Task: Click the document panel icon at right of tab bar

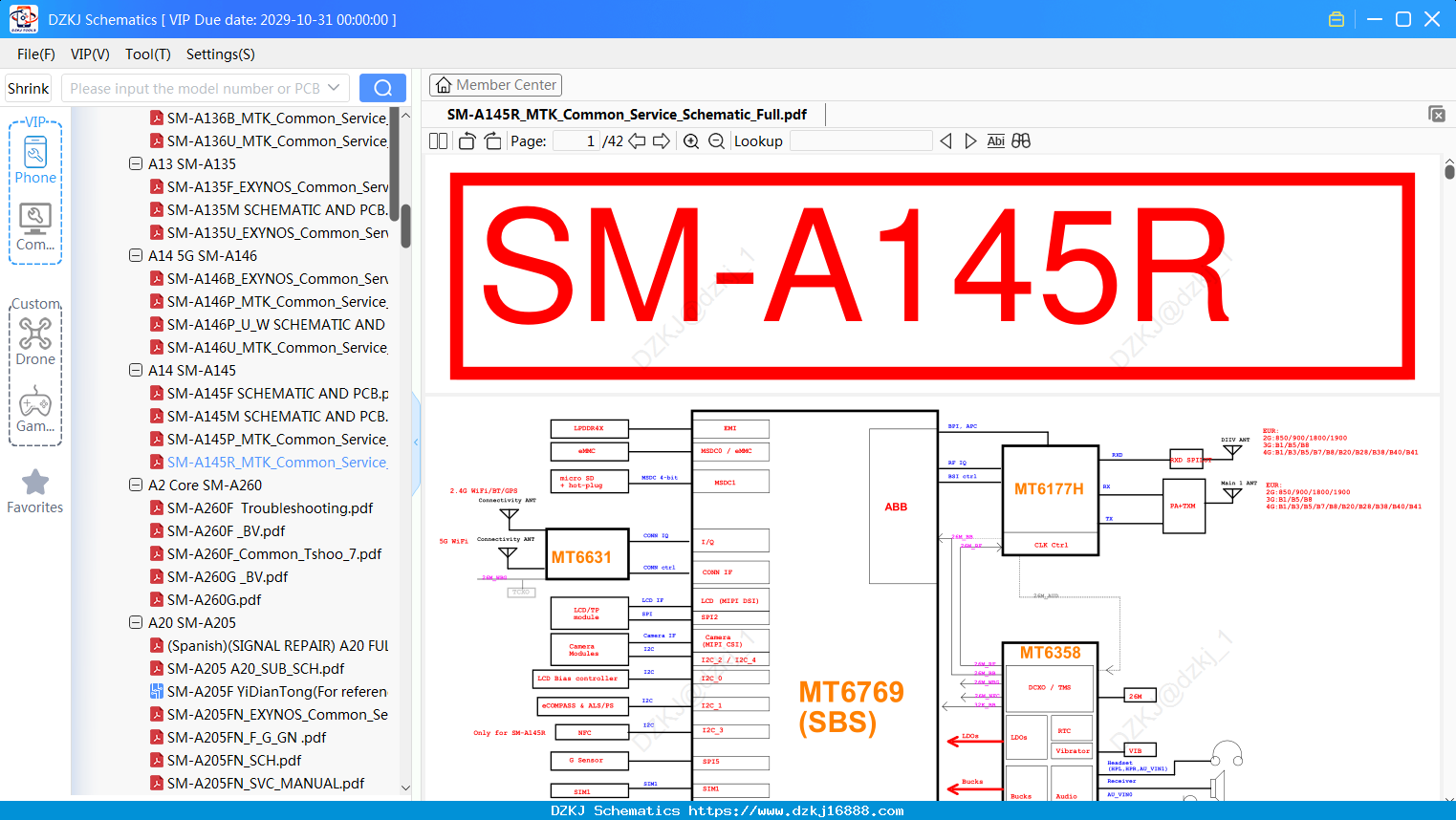Action: coord(1437,114)
